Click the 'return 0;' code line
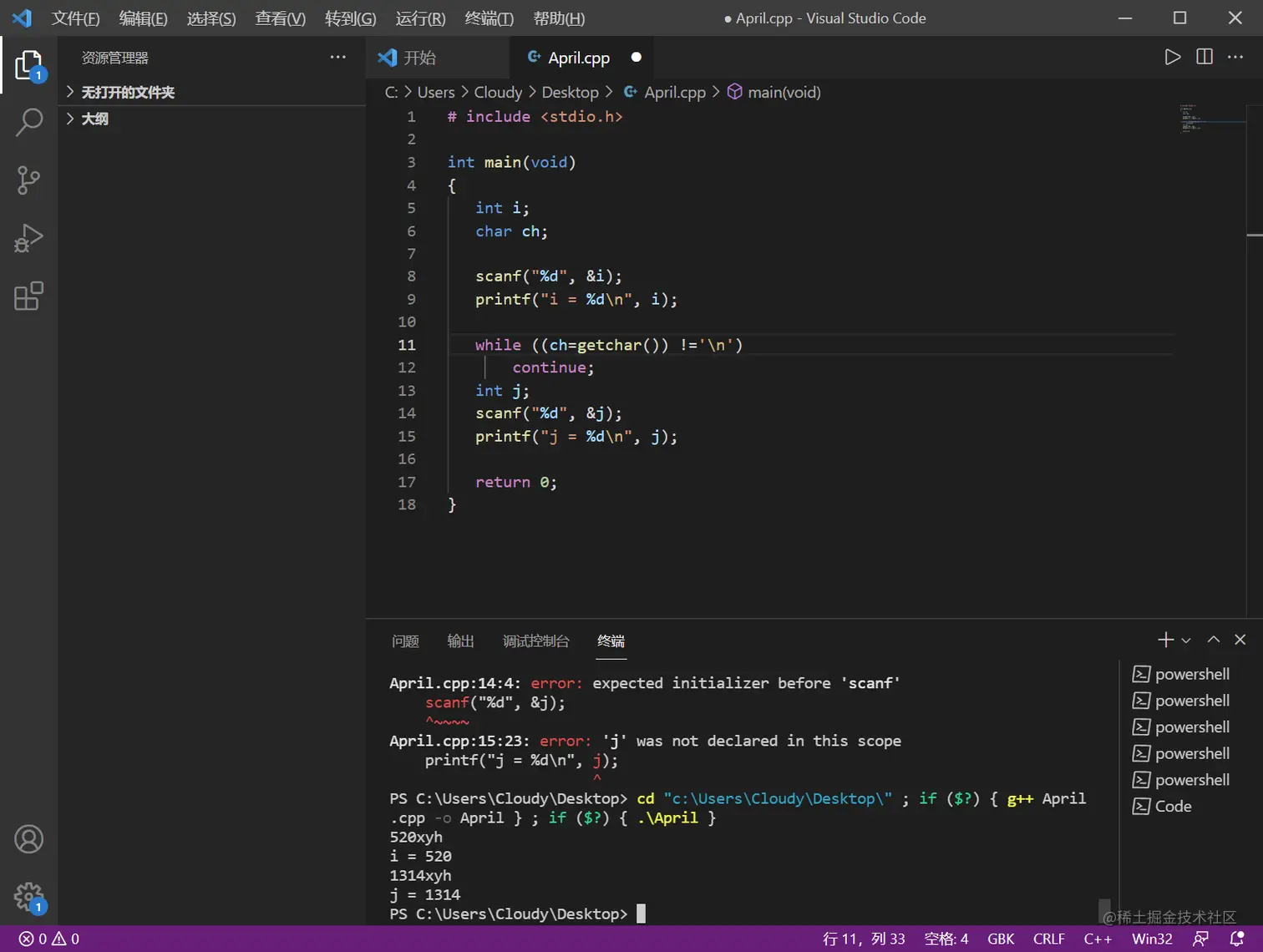Screen dimensions: 1263x952 pyautogui.click(x=516, y=482)
